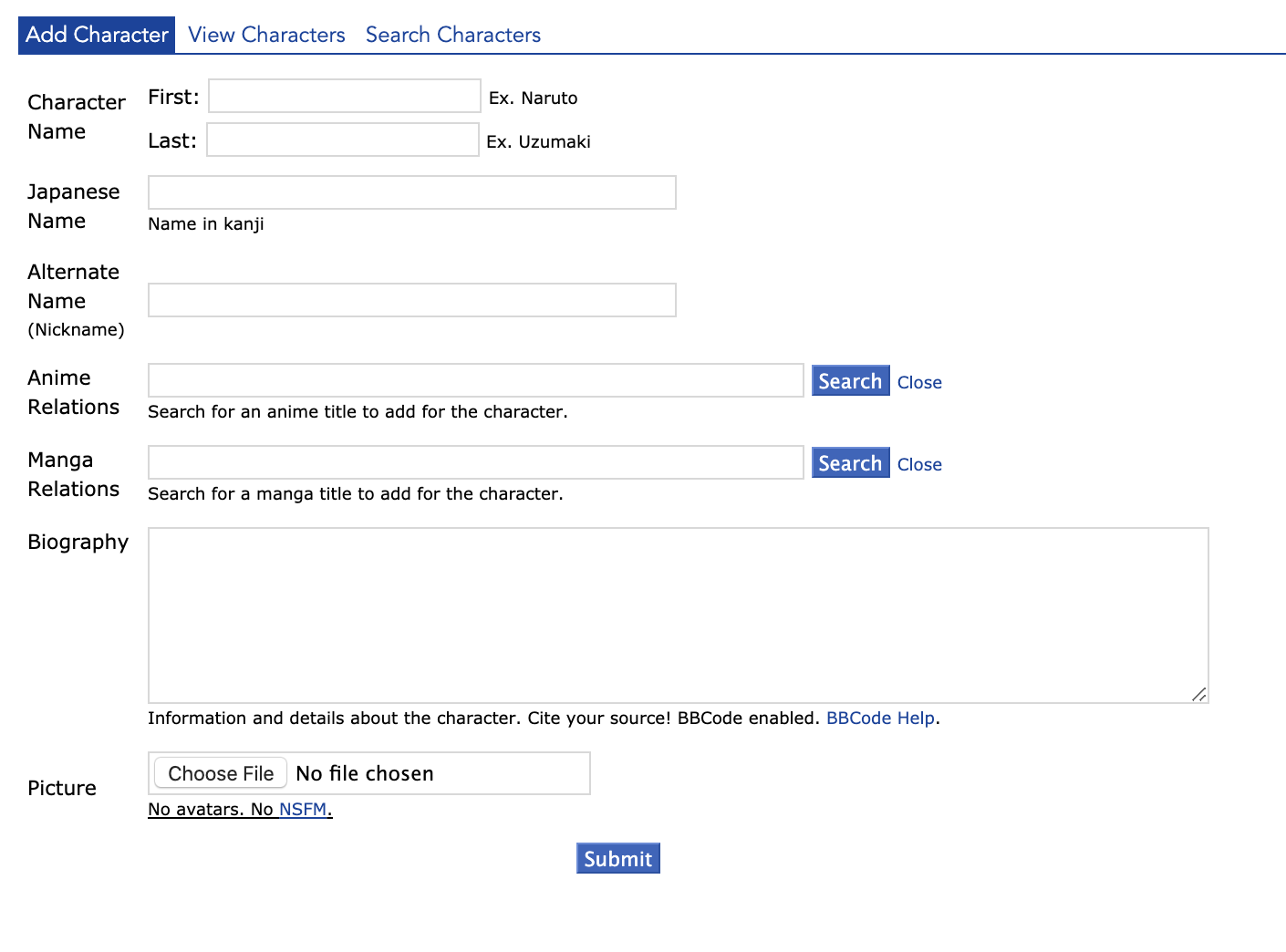Focus the First name input field
The image size is (1286, 952).
click(x=344, y=96)
